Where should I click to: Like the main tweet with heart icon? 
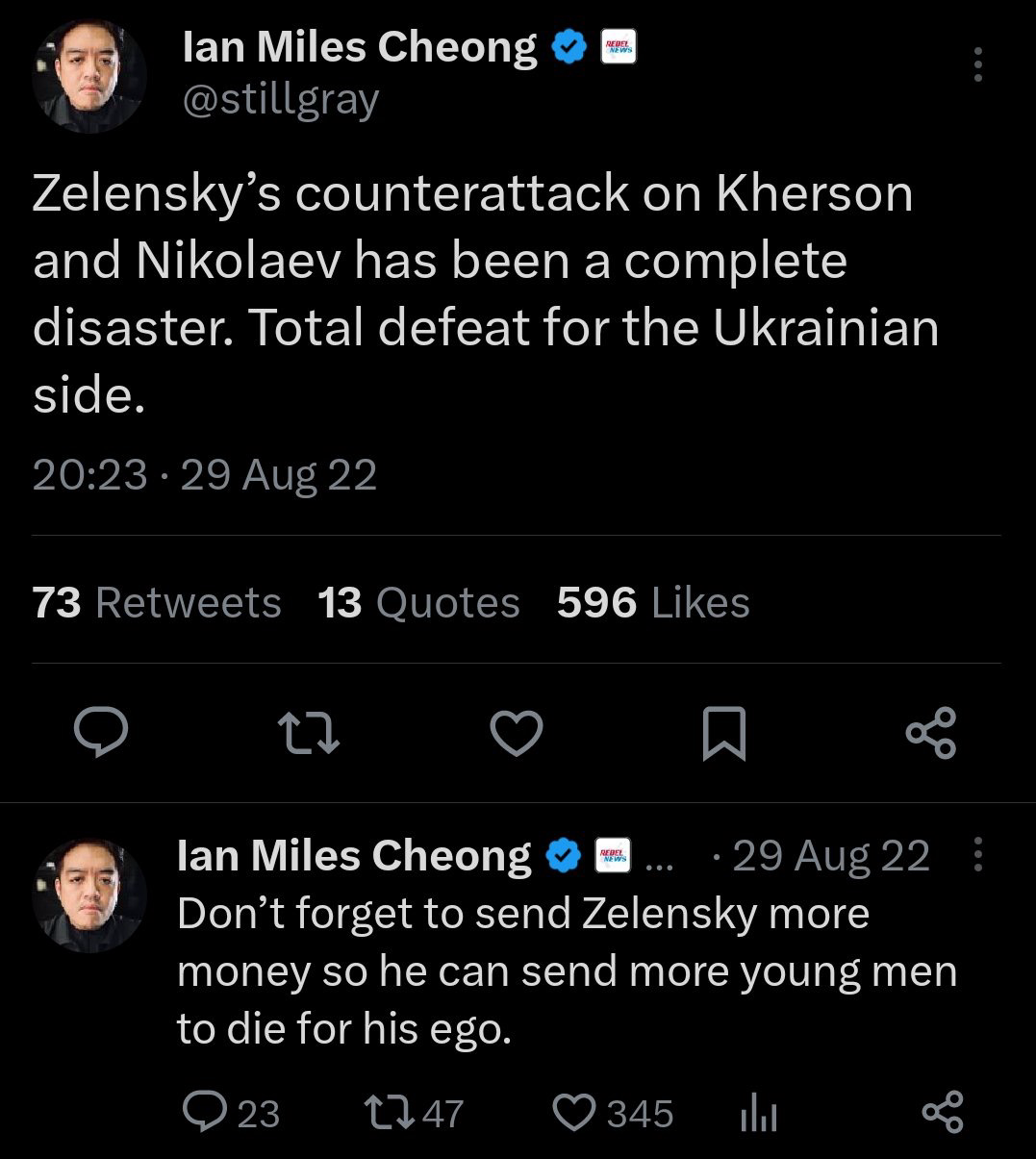(517, 734)
